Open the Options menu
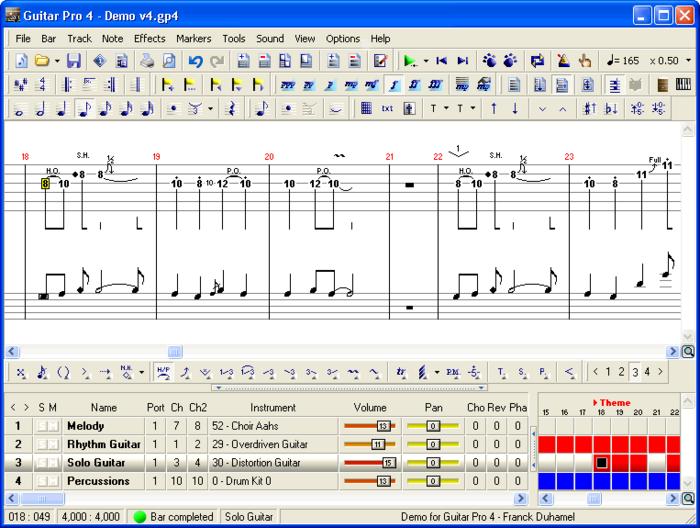The image size is (700, 528). coord(342,39)
